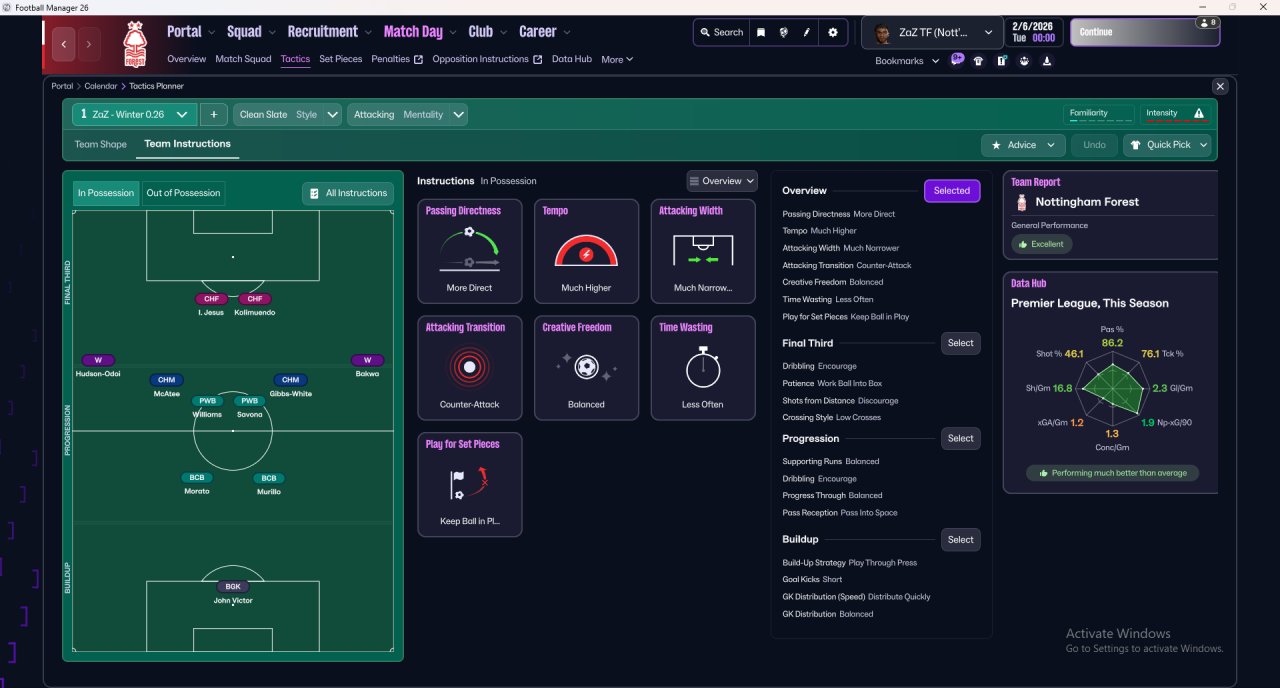Open the More submenu dropdown
Viewport: 1280px width, 688px height.
tap(618, 60)
